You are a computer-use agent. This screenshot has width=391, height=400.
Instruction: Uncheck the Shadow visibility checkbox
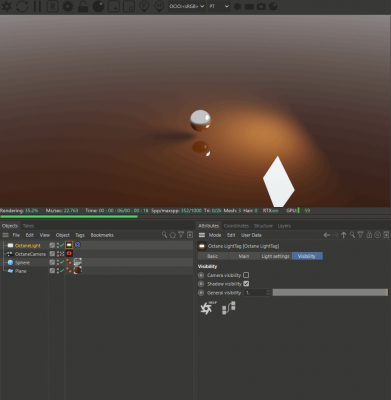(246, 284)
